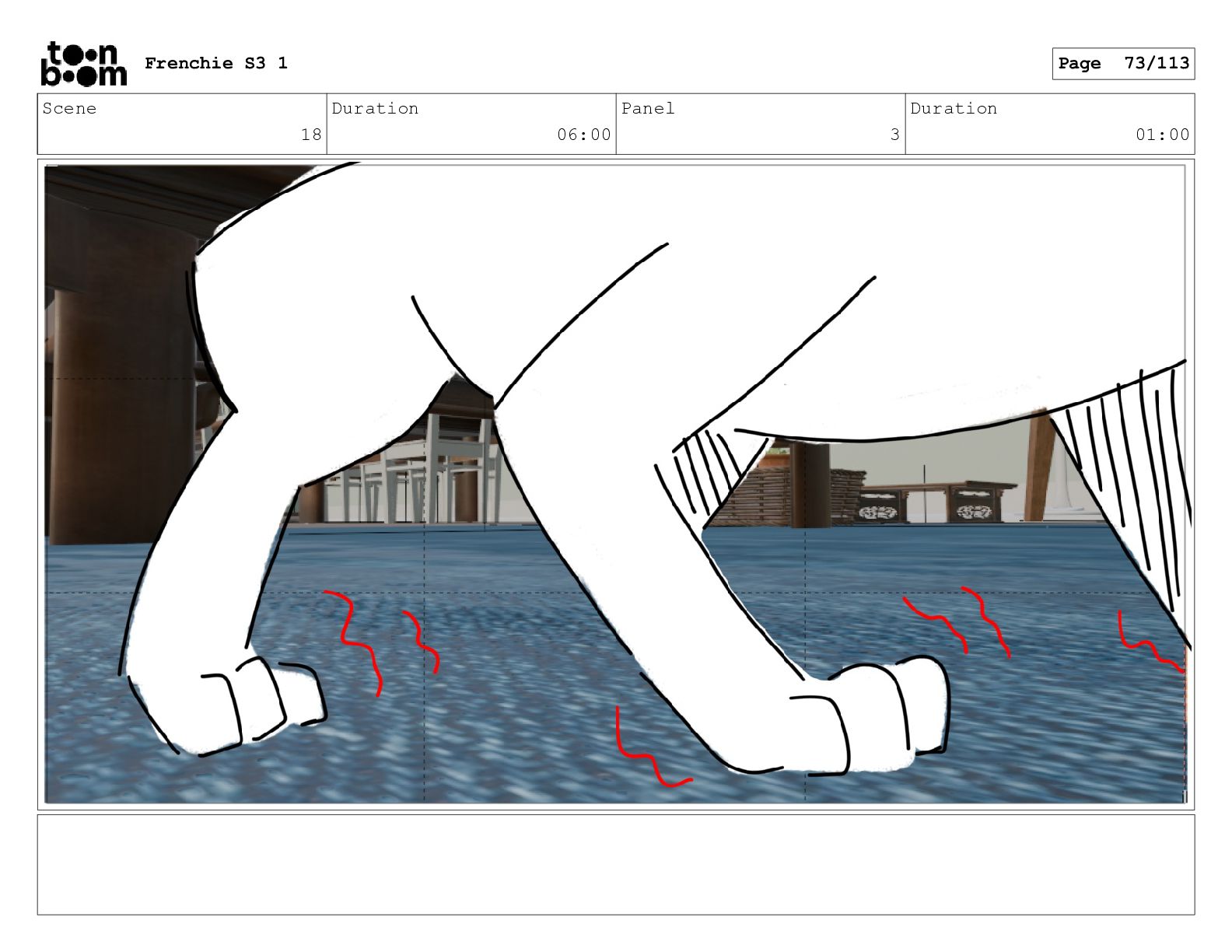Select the 'Frenchie S3 1' title text
Screen dimensions: 1232x952
(216, 63)
